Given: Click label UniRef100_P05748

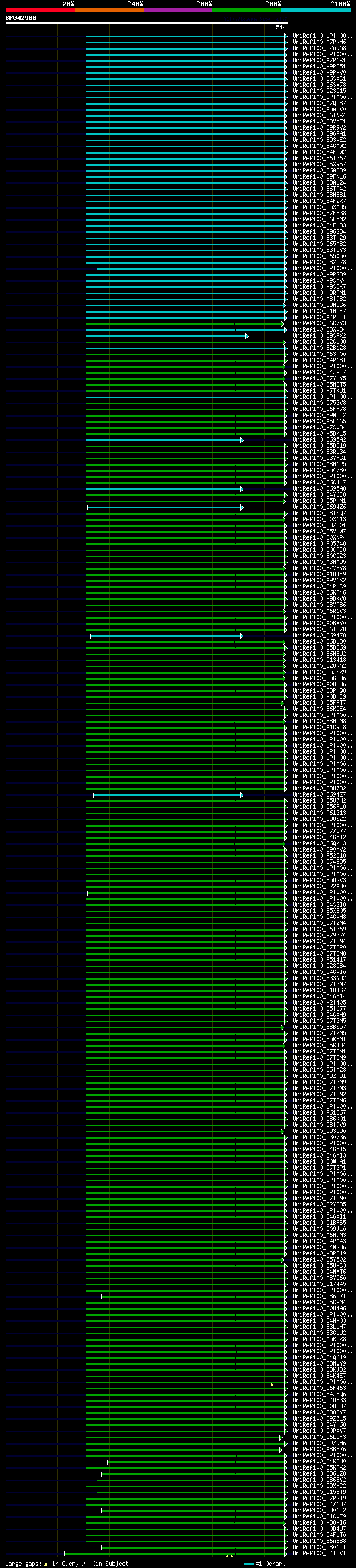Looking at the screenshot, I should click(319, 543).
